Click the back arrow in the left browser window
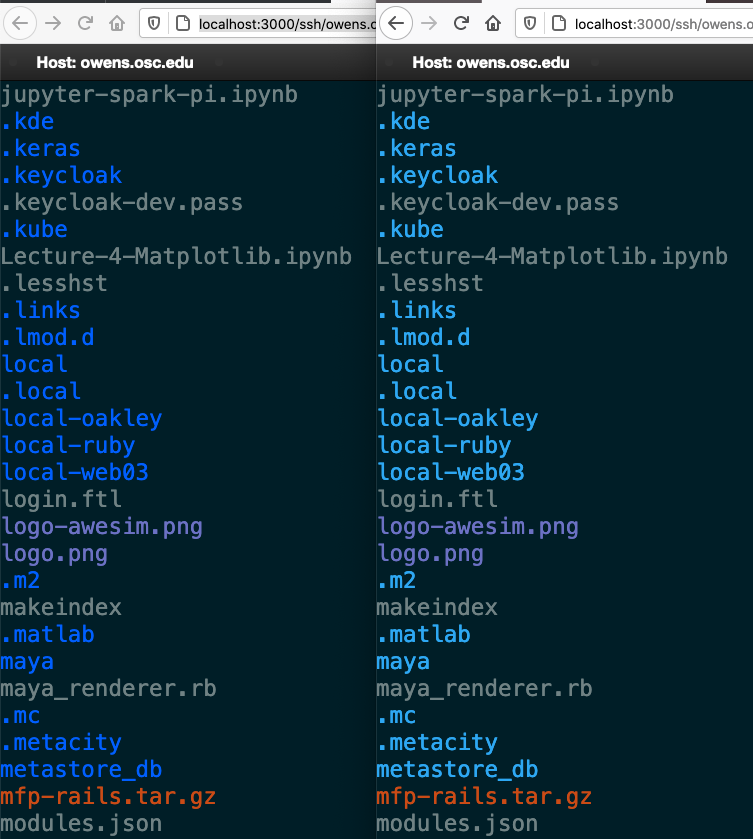The height and width of the screenshot is (839, 753). point(20,22)
